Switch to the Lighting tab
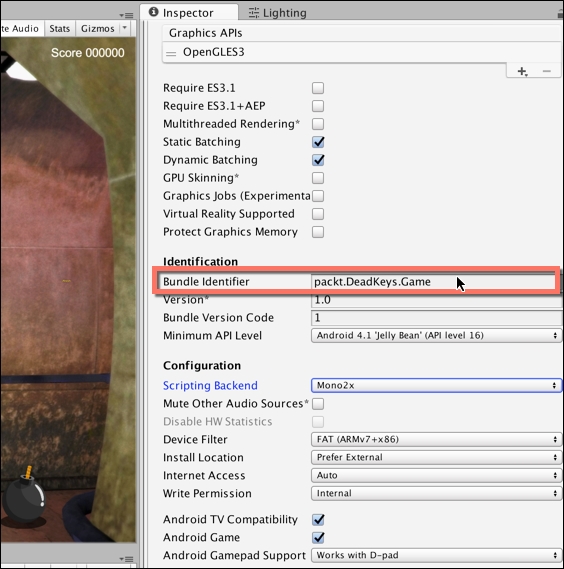This screenshot has height=569, width=564. pos(278,13)
